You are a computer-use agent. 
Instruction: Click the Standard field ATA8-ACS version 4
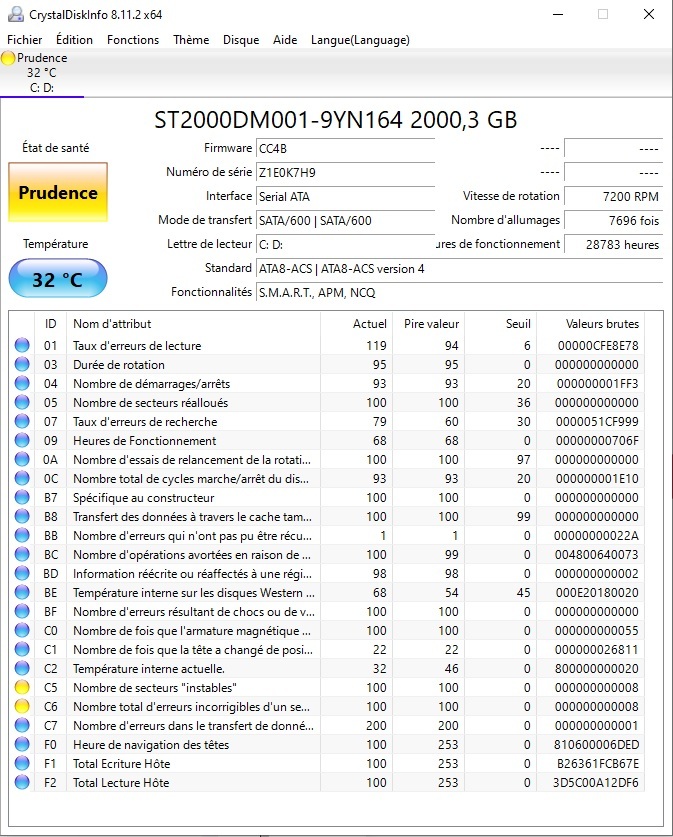(x=459, y=269)
